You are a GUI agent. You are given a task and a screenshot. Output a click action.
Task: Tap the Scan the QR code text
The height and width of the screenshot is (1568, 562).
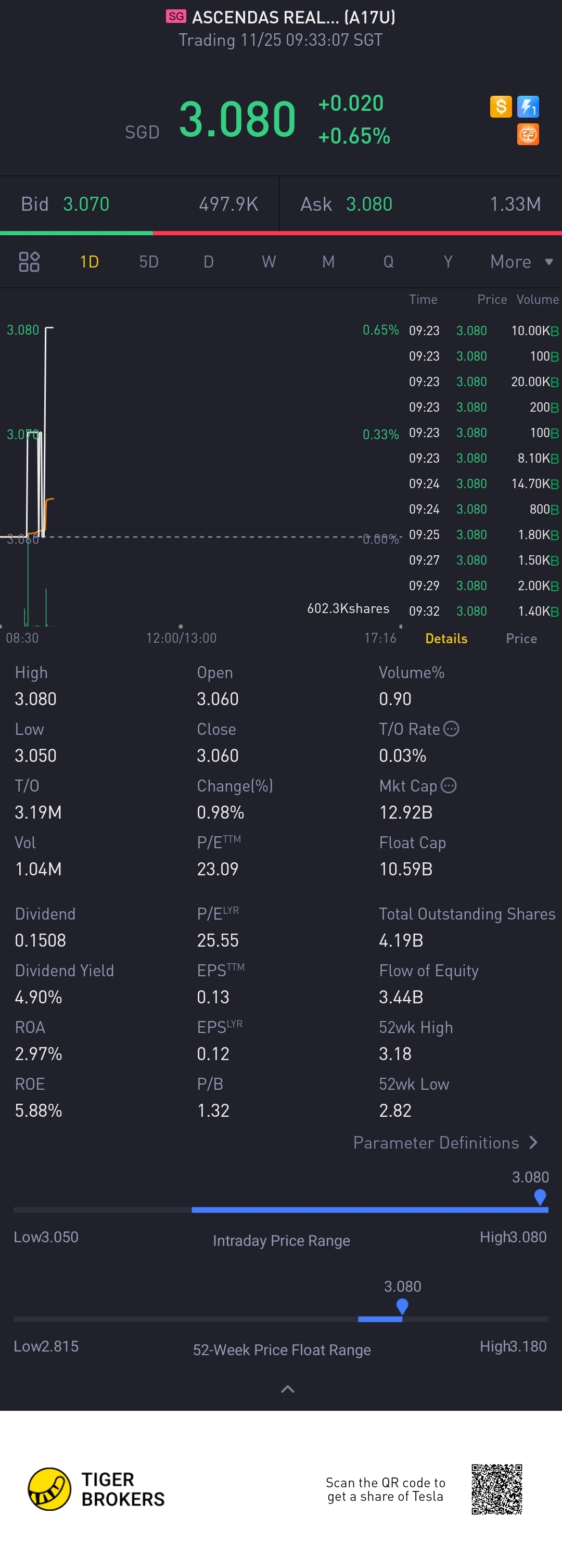tap(386, 1489)
